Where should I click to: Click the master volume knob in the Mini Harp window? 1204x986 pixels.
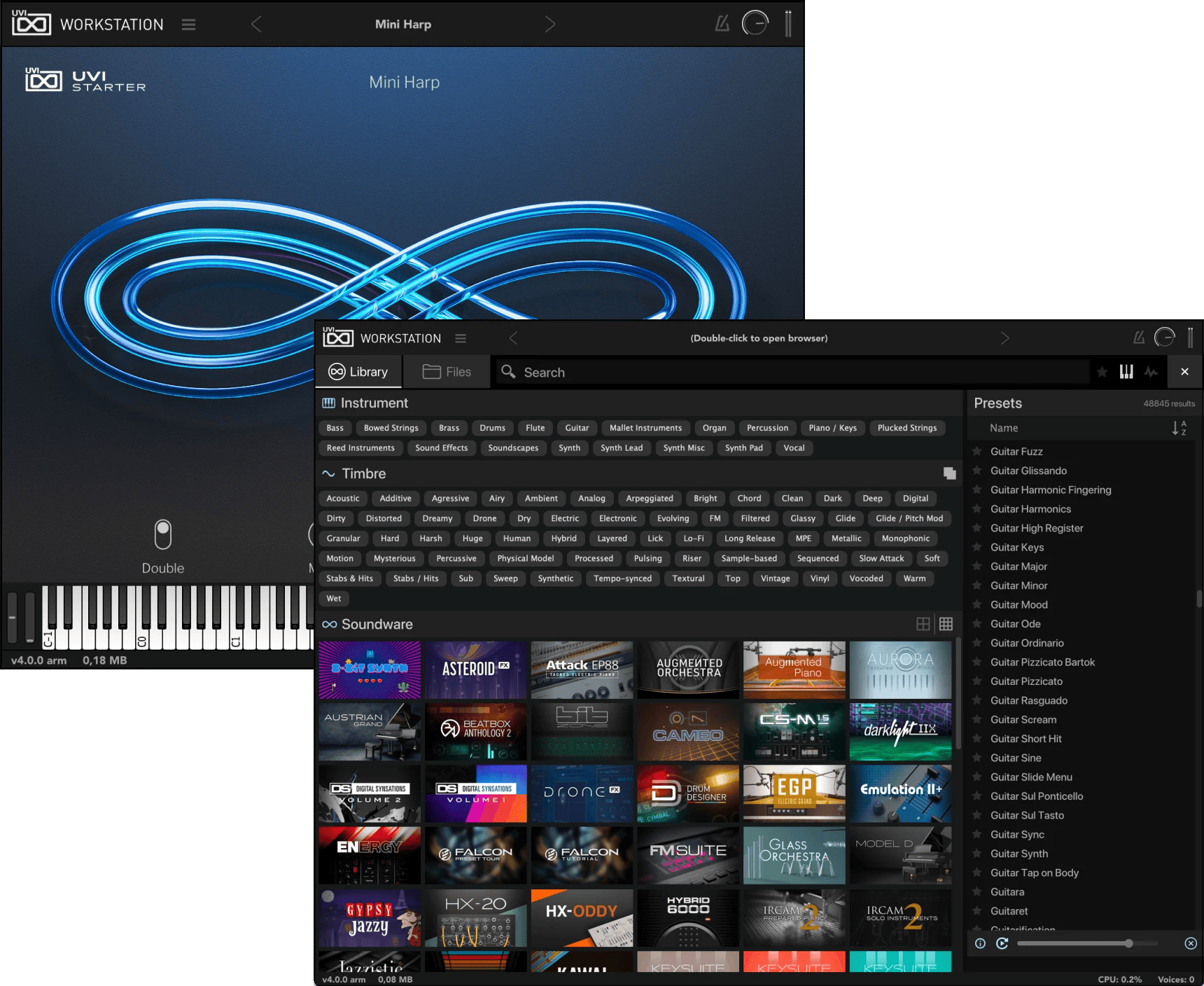pyautogui.click(x=755, y=24)
